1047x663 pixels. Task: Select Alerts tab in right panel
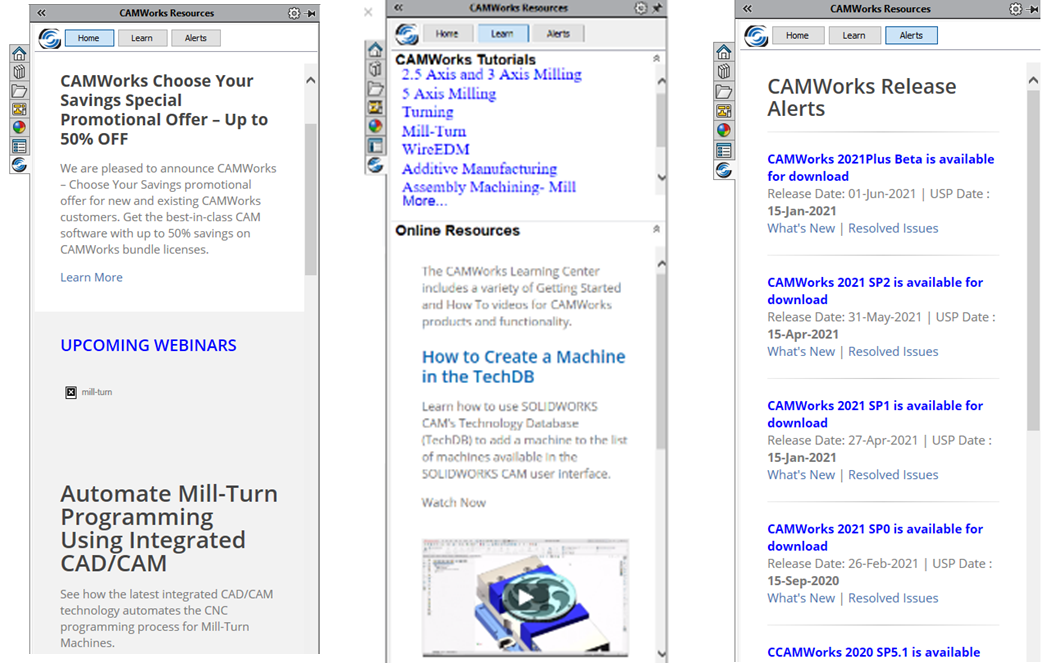(911, 35)
